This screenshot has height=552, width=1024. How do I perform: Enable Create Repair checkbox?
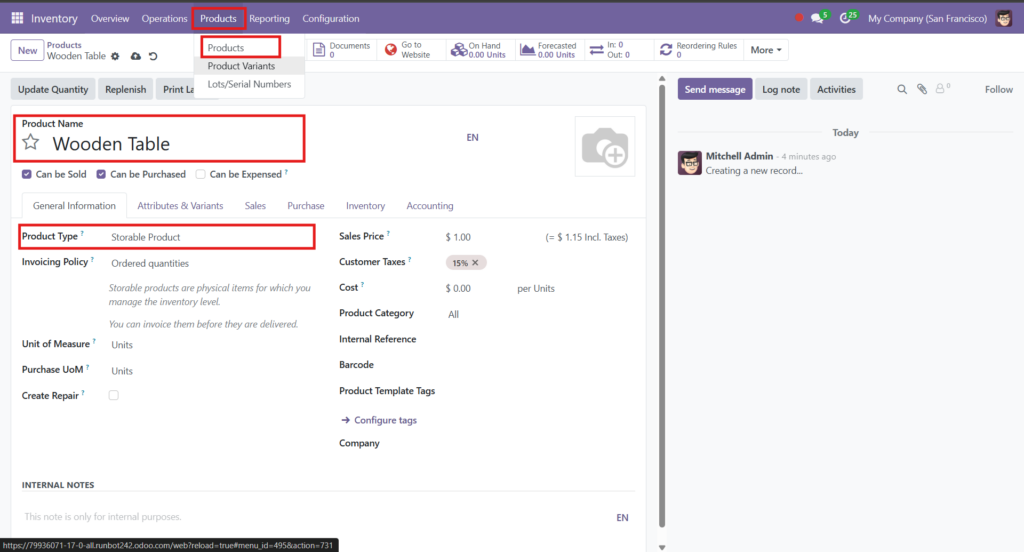coord(114,395)
